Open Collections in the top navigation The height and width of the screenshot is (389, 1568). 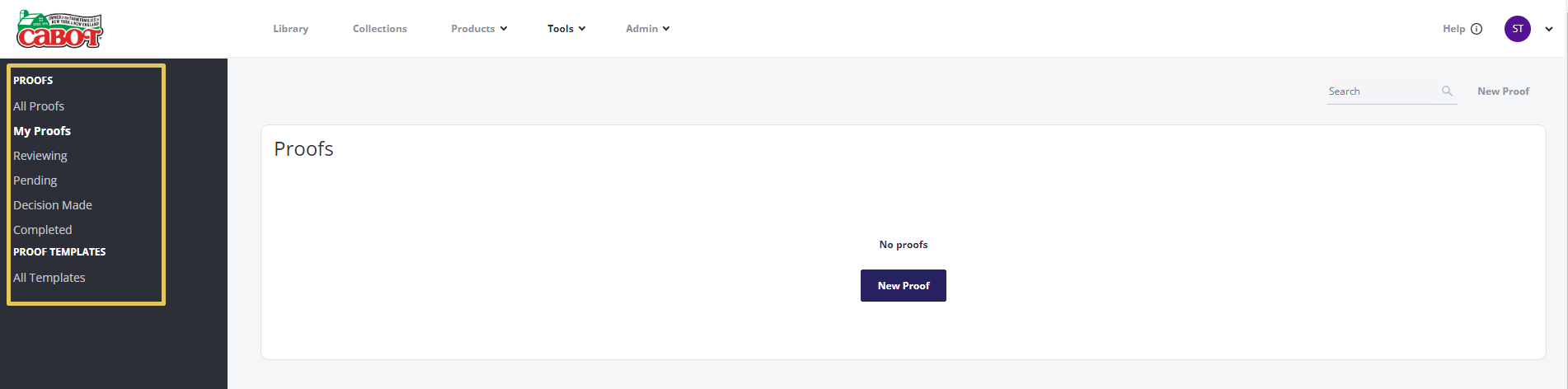380,29
